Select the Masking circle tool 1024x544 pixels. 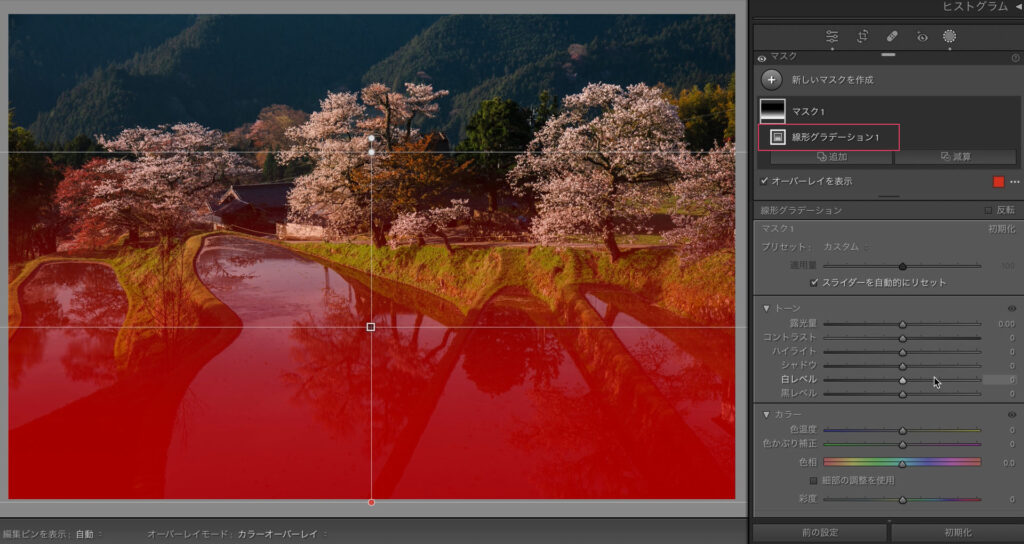(949, 36)
